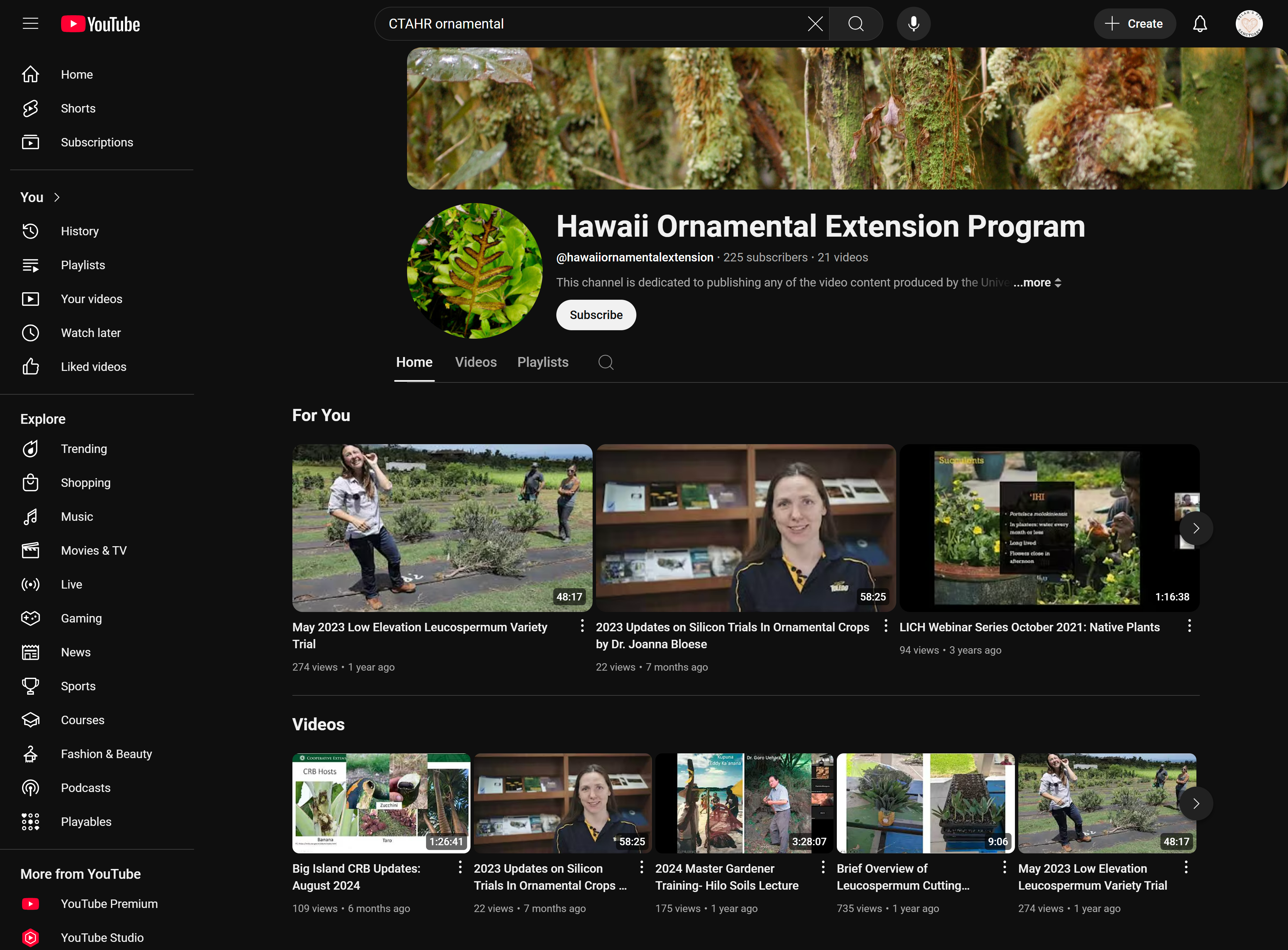Image resolution: width=1288 pixels, height=950 pixels.
Task: Switch to the channel Playlists tab
Action: pos(542,362)
